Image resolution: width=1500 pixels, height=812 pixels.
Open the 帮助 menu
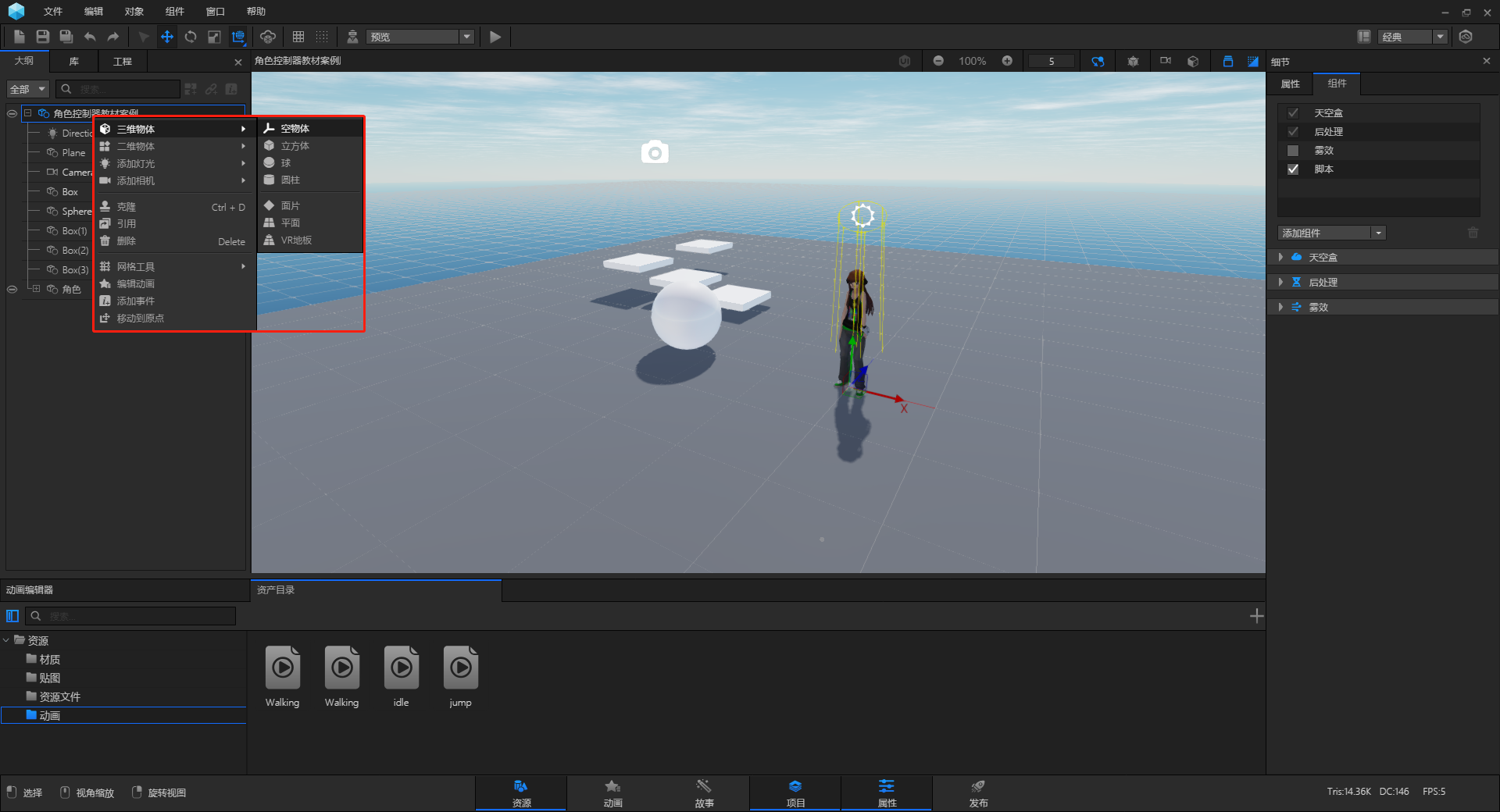pyautogui.click(x=256, y=12)
